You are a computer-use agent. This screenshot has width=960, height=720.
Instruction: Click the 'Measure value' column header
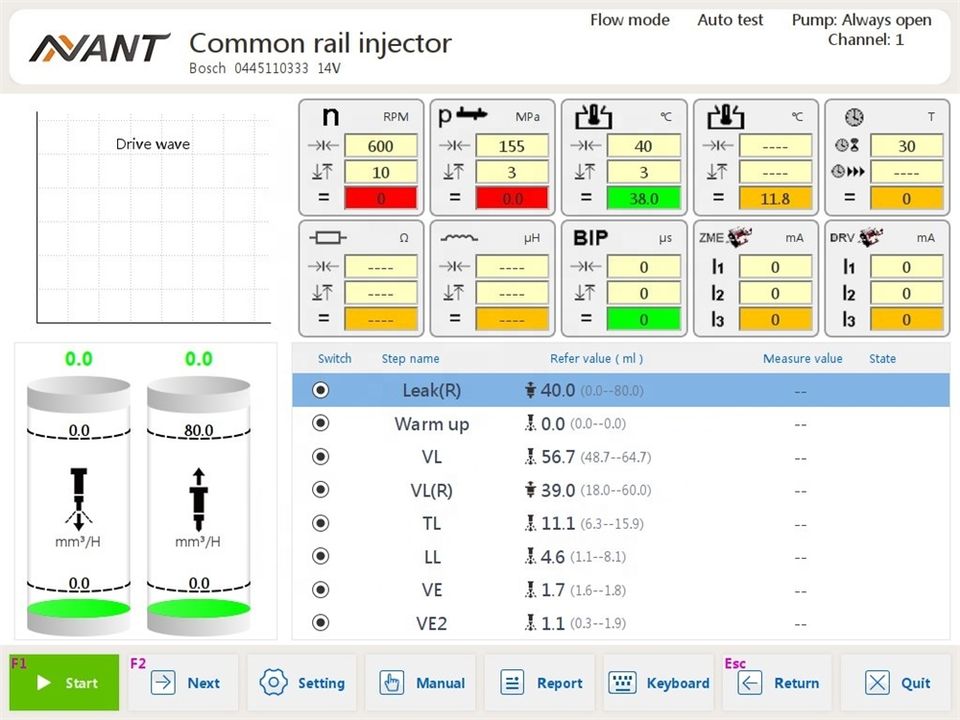(802, 359)
